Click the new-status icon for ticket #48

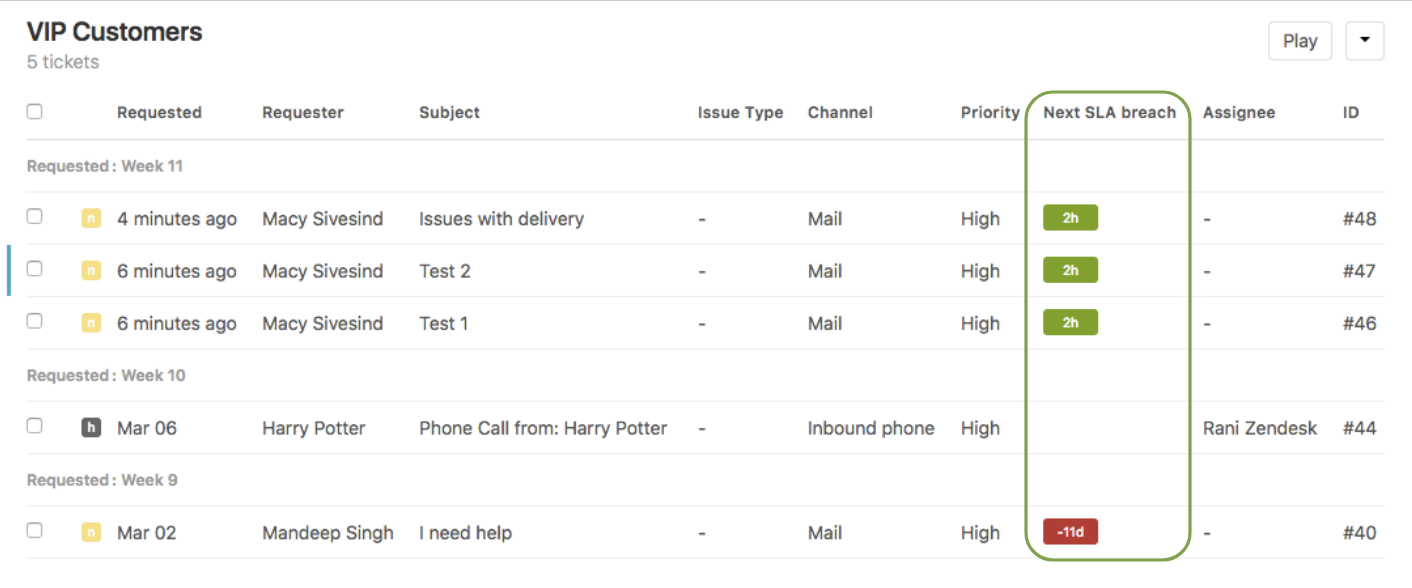click(91, 218)
